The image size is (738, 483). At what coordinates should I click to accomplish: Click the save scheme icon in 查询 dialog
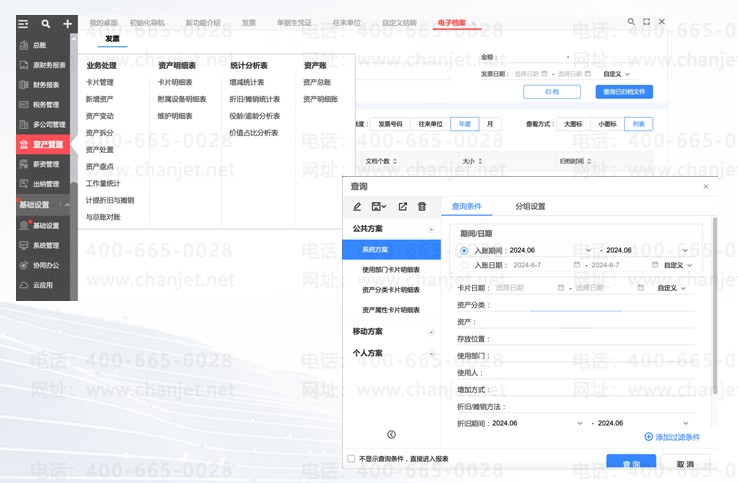[378, 206]
